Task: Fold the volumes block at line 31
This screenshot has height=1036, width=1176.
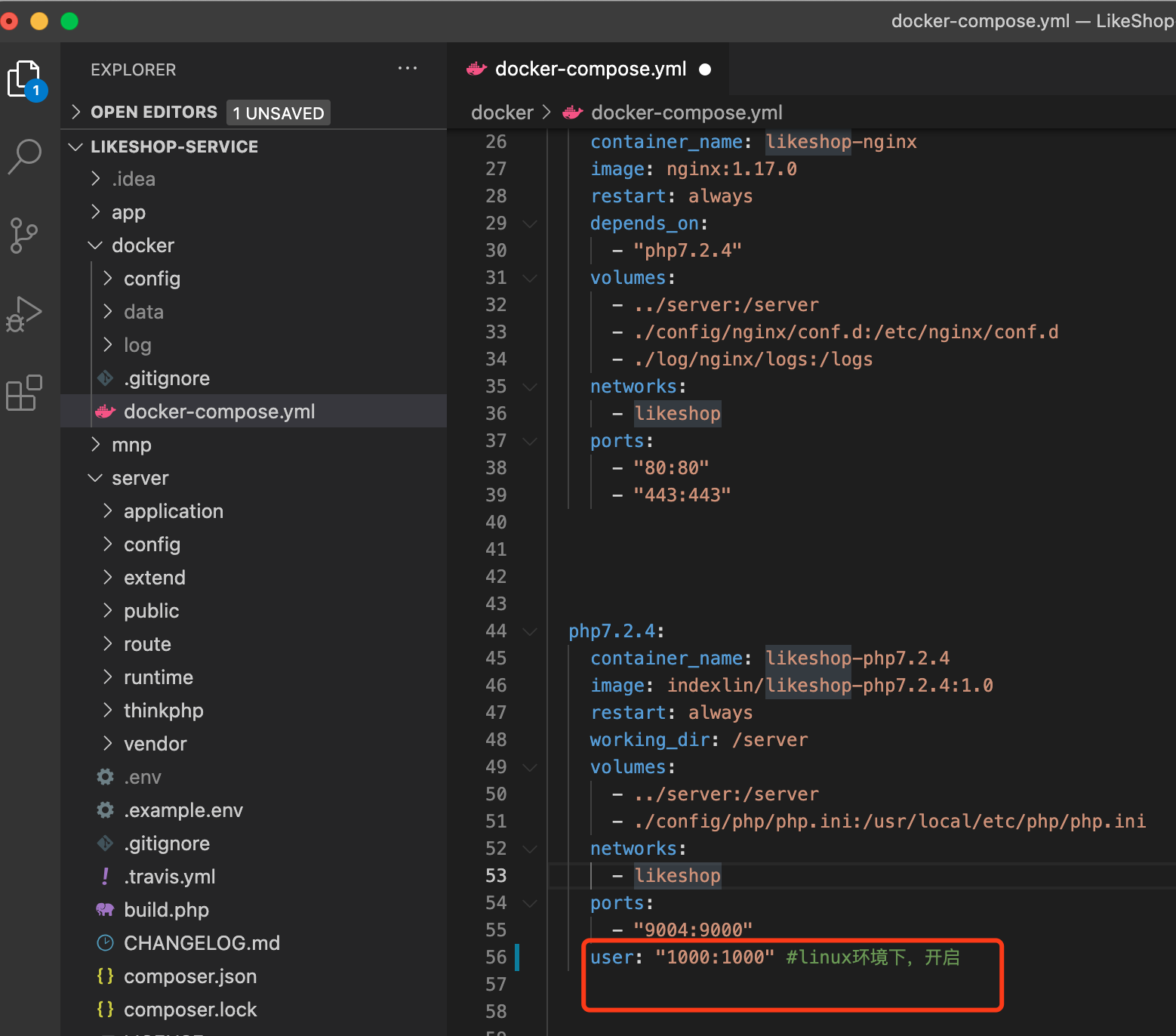Action: (x=530, y=278)
